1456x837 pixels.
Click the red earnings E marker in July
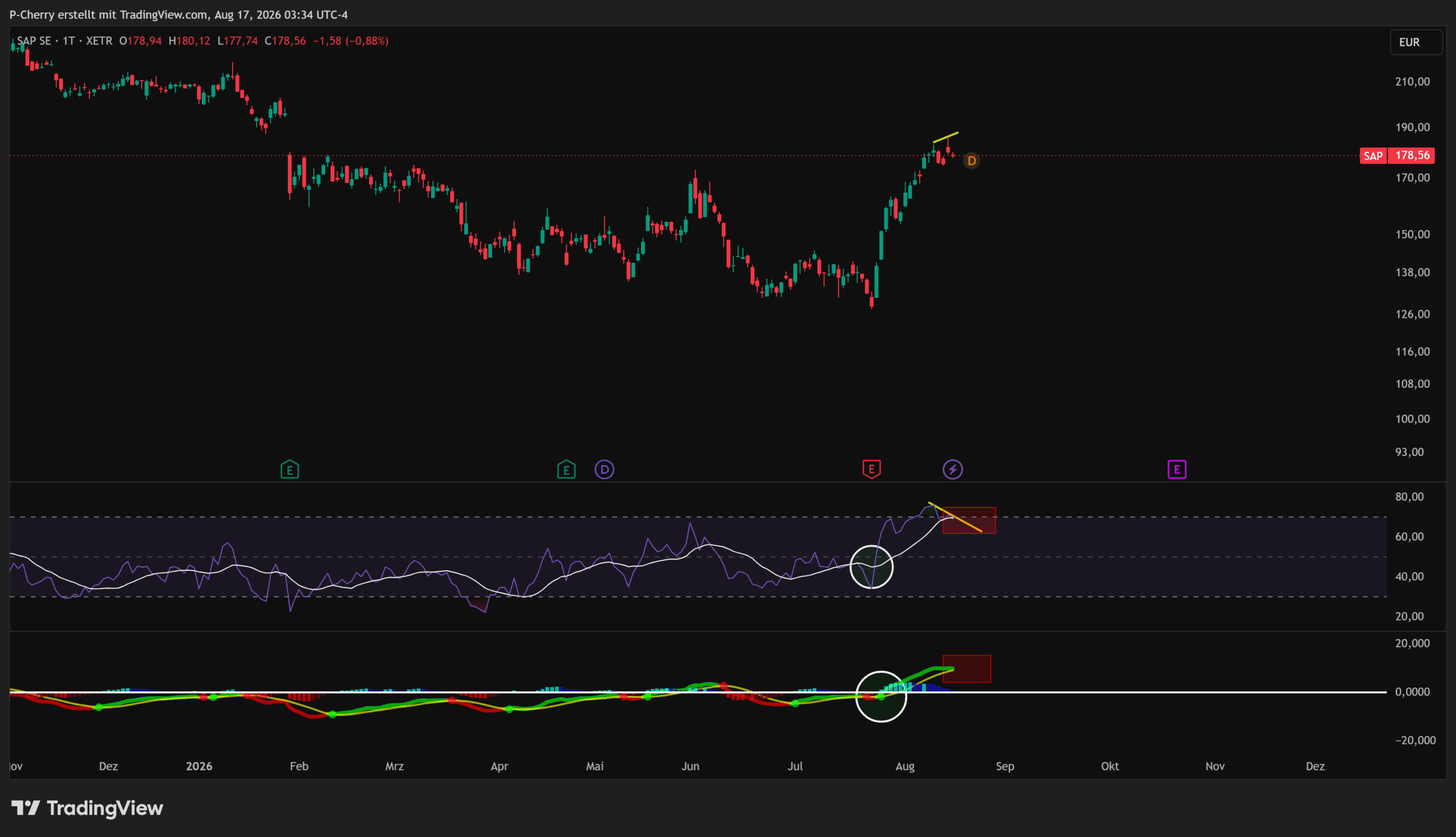pos(871,469)
